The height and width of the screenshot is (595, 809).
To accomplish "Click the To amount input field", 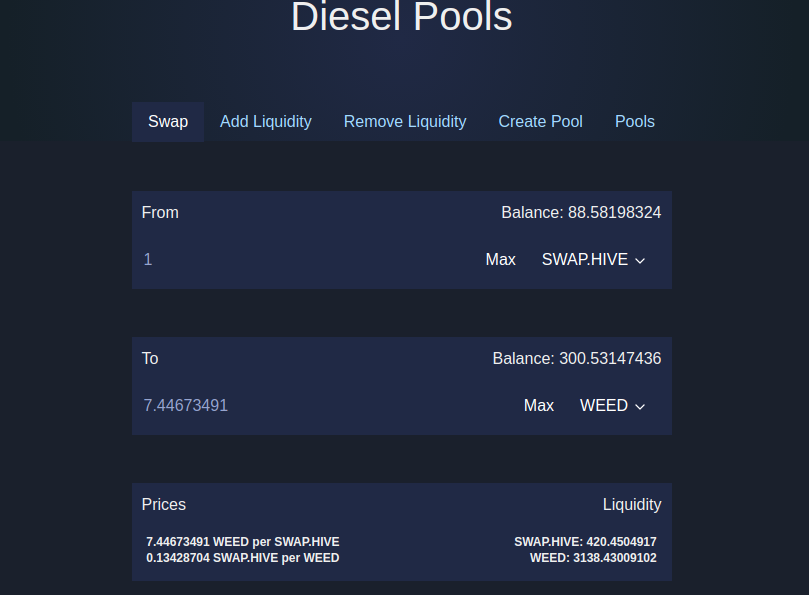I will point(325,406).
